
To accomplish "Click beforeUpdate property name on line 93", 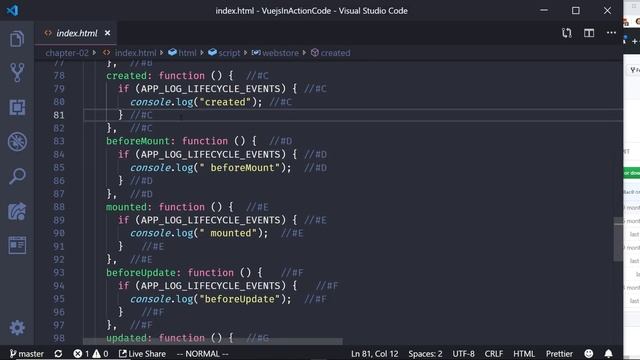I will pyautogui.click(x=141, y=273).
